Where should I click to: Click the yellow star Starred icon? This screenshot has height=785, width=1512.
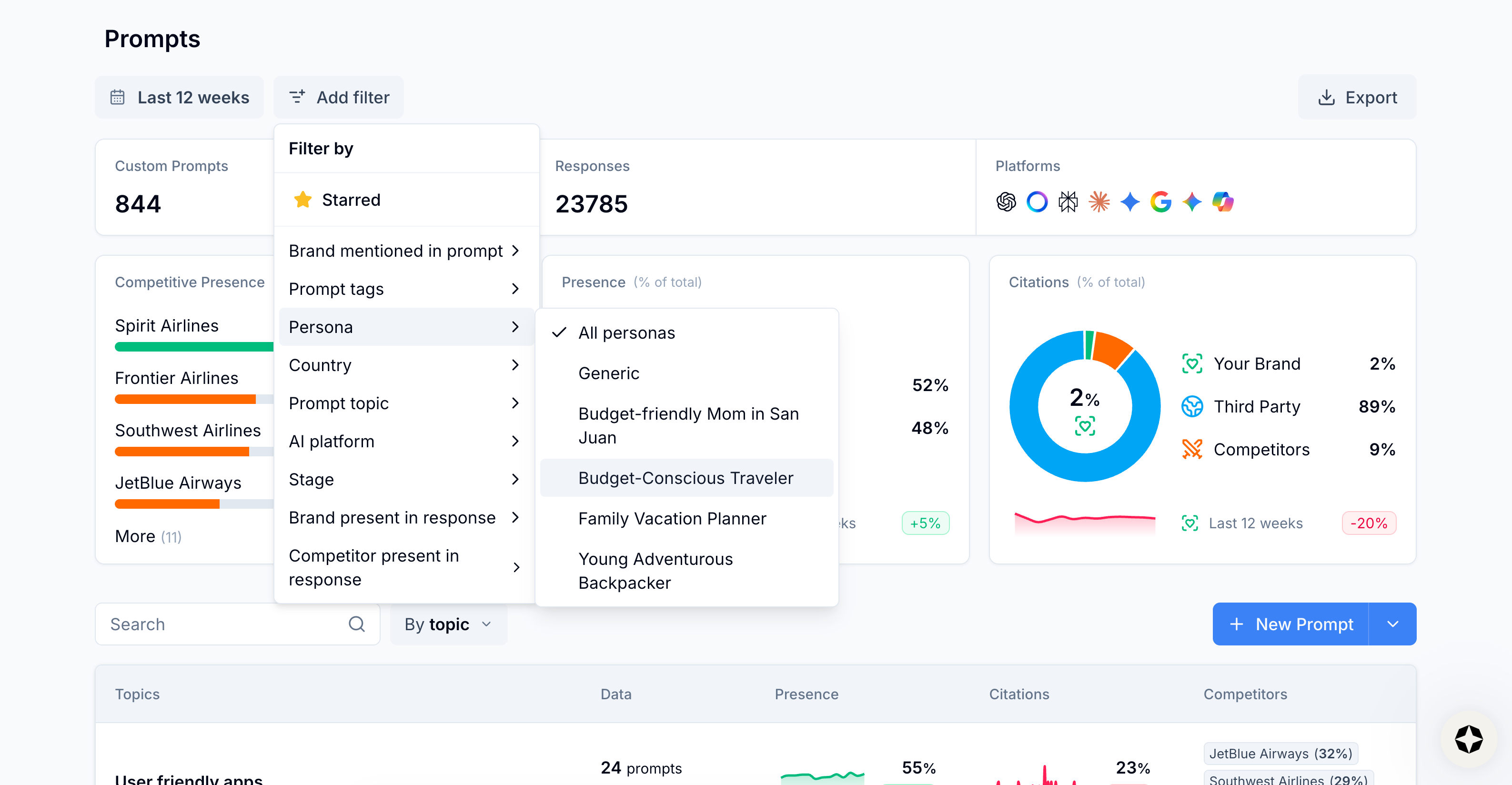pyautogui.click(x=303, y=200)
